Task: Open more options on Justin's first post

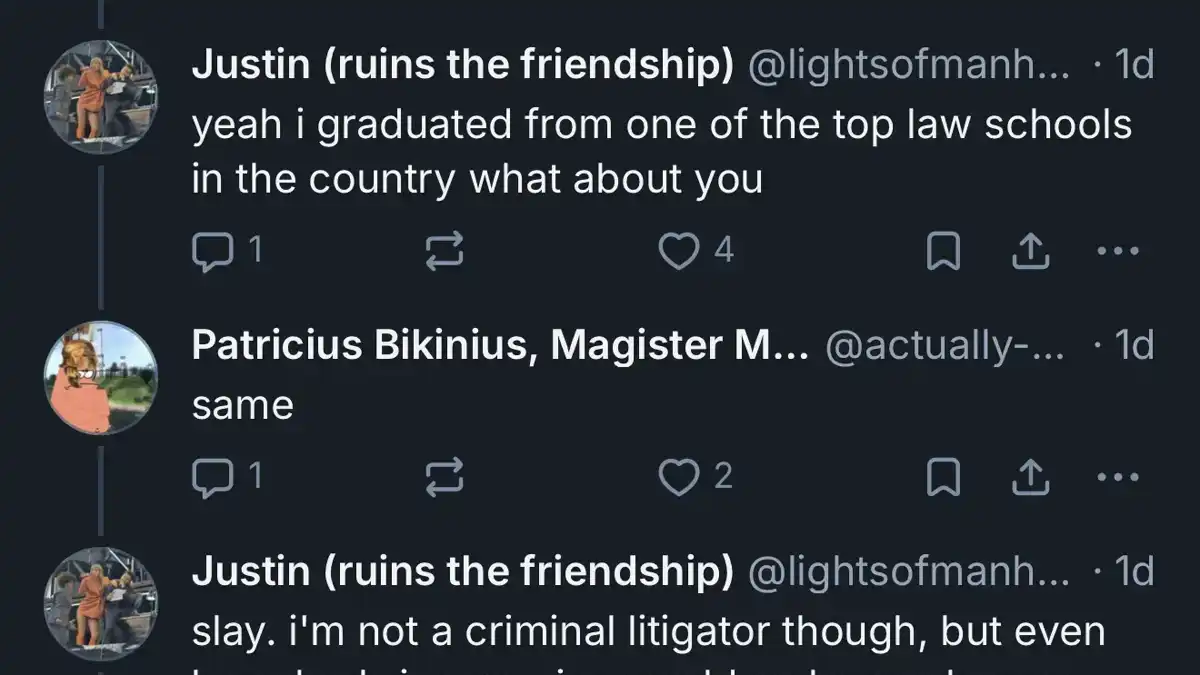Action: pyautogui.click(x=1118, y=252)
